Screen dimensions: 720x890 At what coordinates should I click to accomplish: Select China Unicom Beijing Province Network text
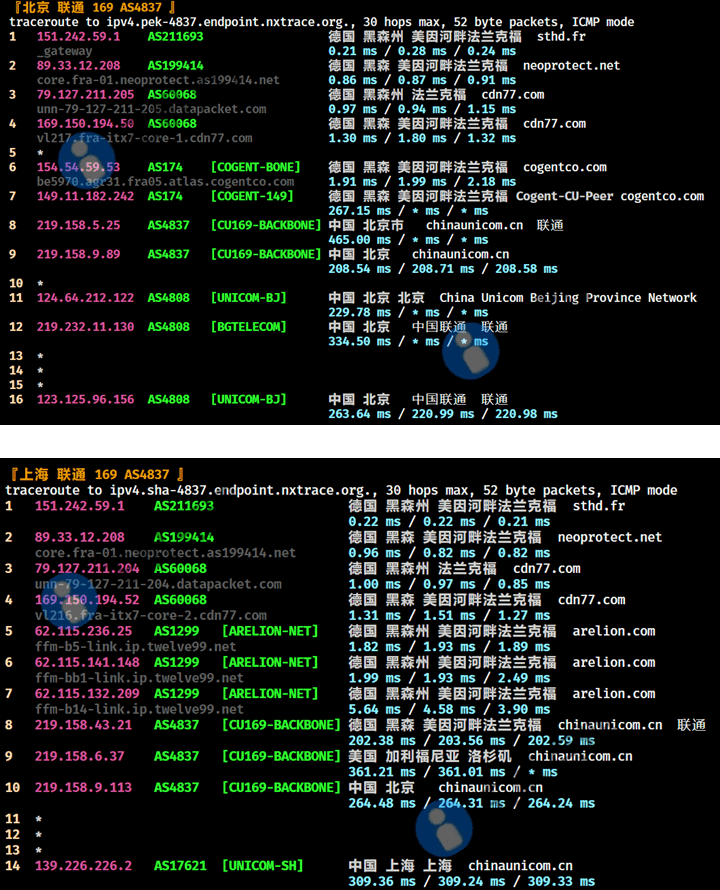568,298
